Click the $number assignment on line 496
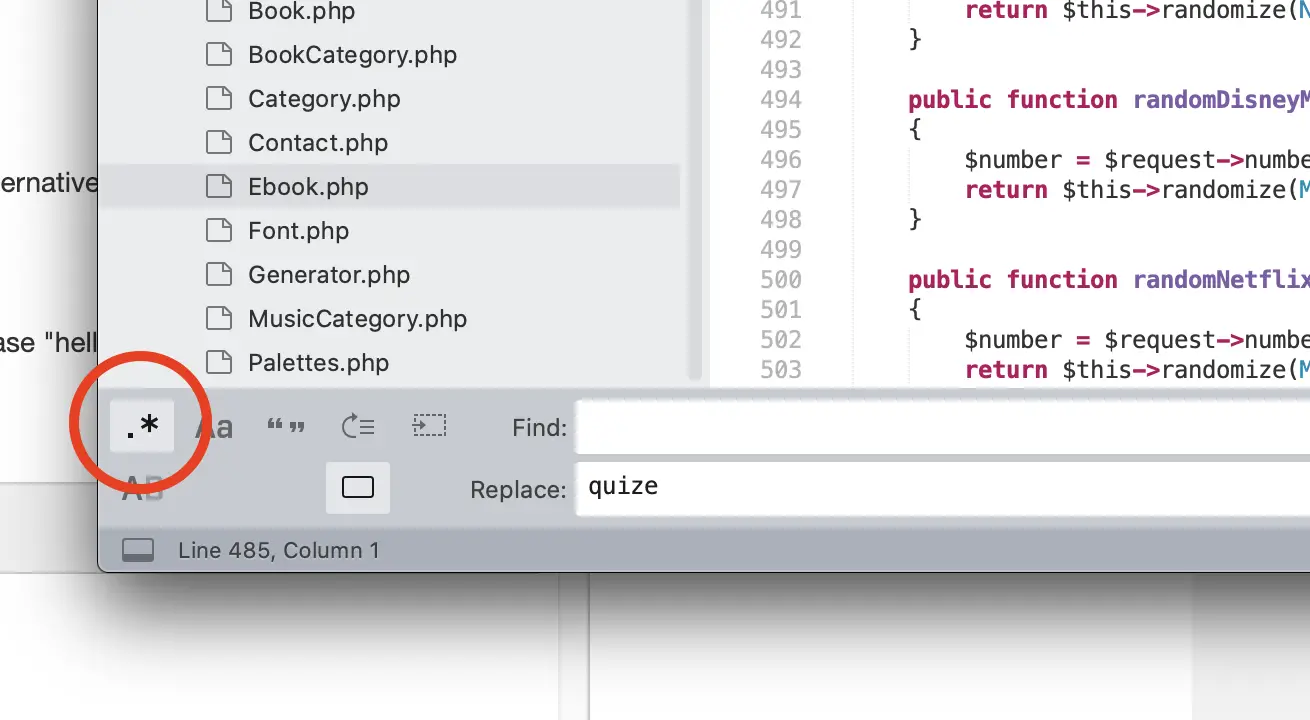The width and height of the screenshot is (1310, 720). click(x=1137, y=160)
